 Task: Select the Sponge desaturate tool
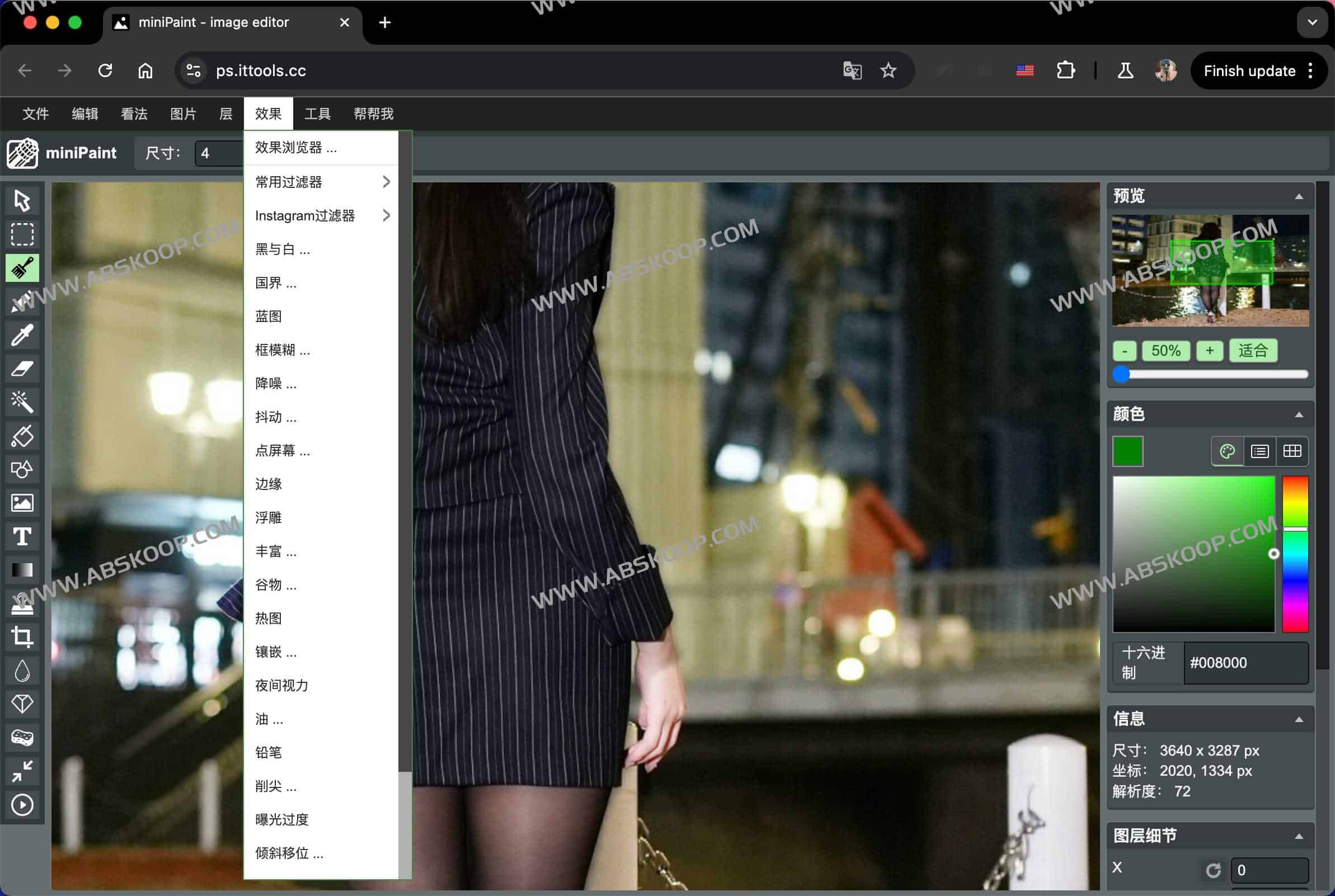click(x=22, y=738)
